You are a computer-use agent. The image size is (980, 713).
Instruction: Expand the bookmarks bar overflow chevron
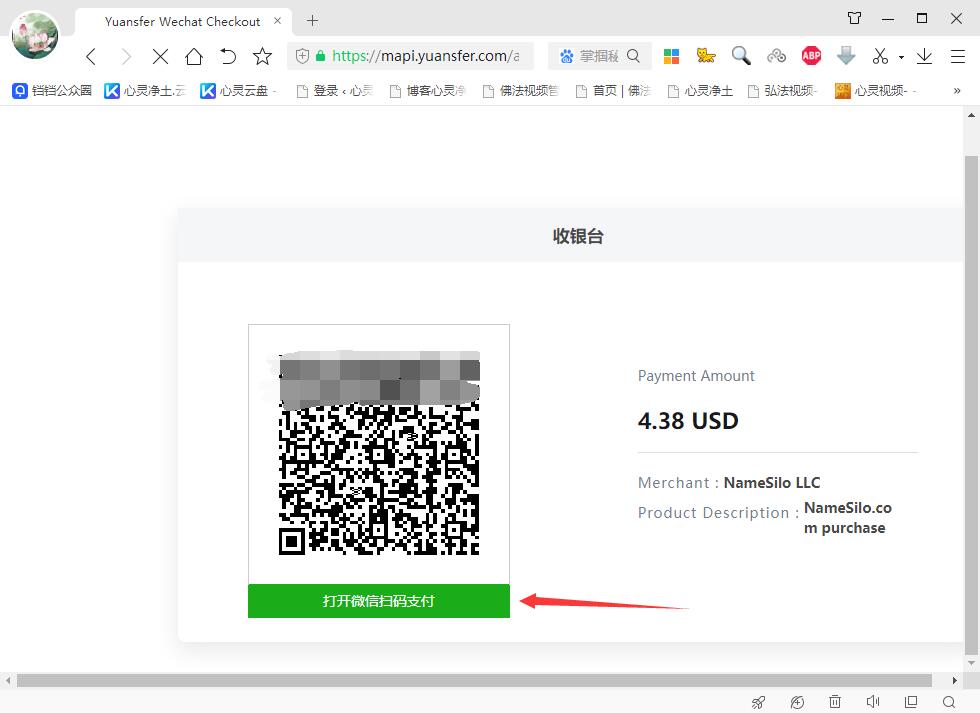click(x=957, y=91)
